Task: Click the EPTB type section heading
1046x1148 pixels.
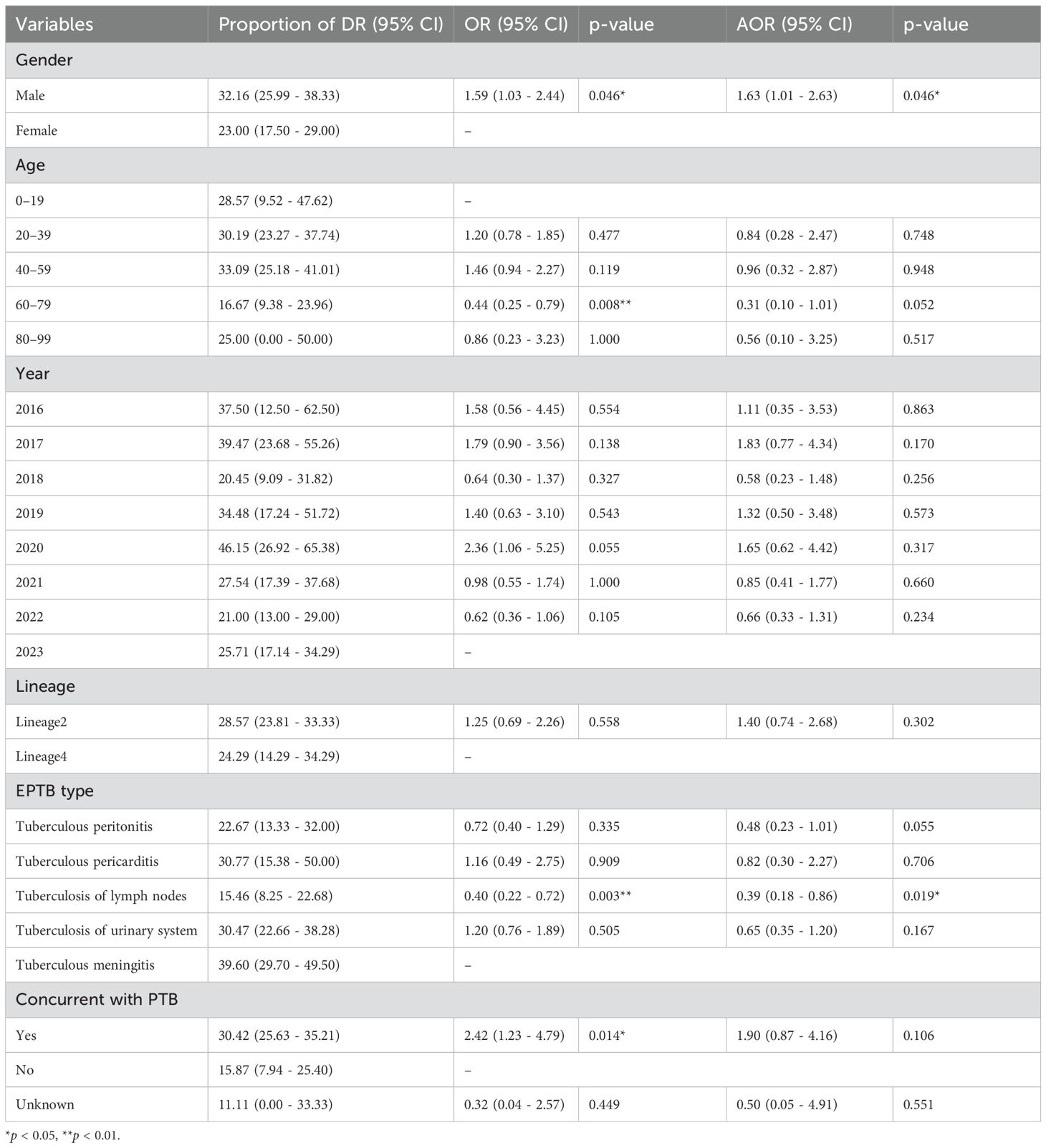Action: (54, 791)
